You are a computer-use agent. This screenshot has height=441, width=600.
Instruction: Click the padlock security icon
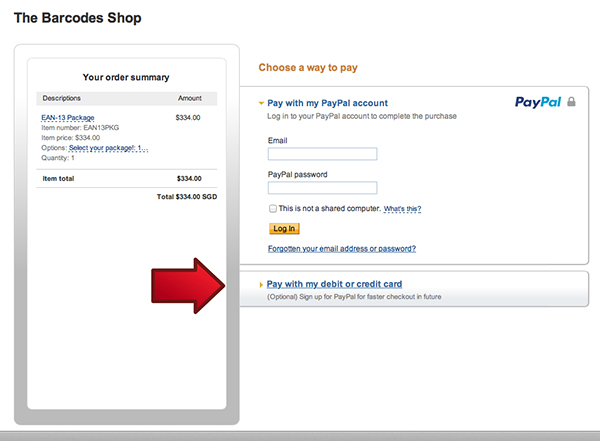571,101
